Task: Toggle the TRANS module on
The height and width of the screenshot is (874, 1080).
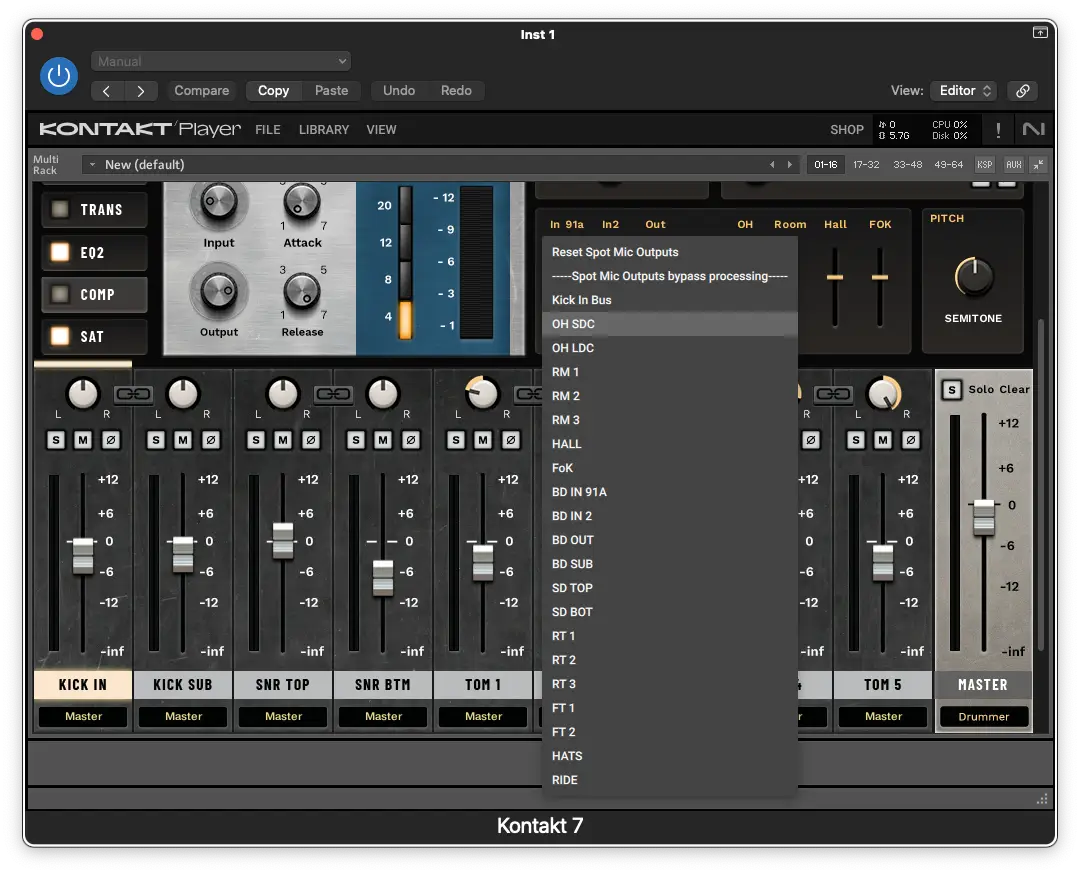Action: click(94, 209)
